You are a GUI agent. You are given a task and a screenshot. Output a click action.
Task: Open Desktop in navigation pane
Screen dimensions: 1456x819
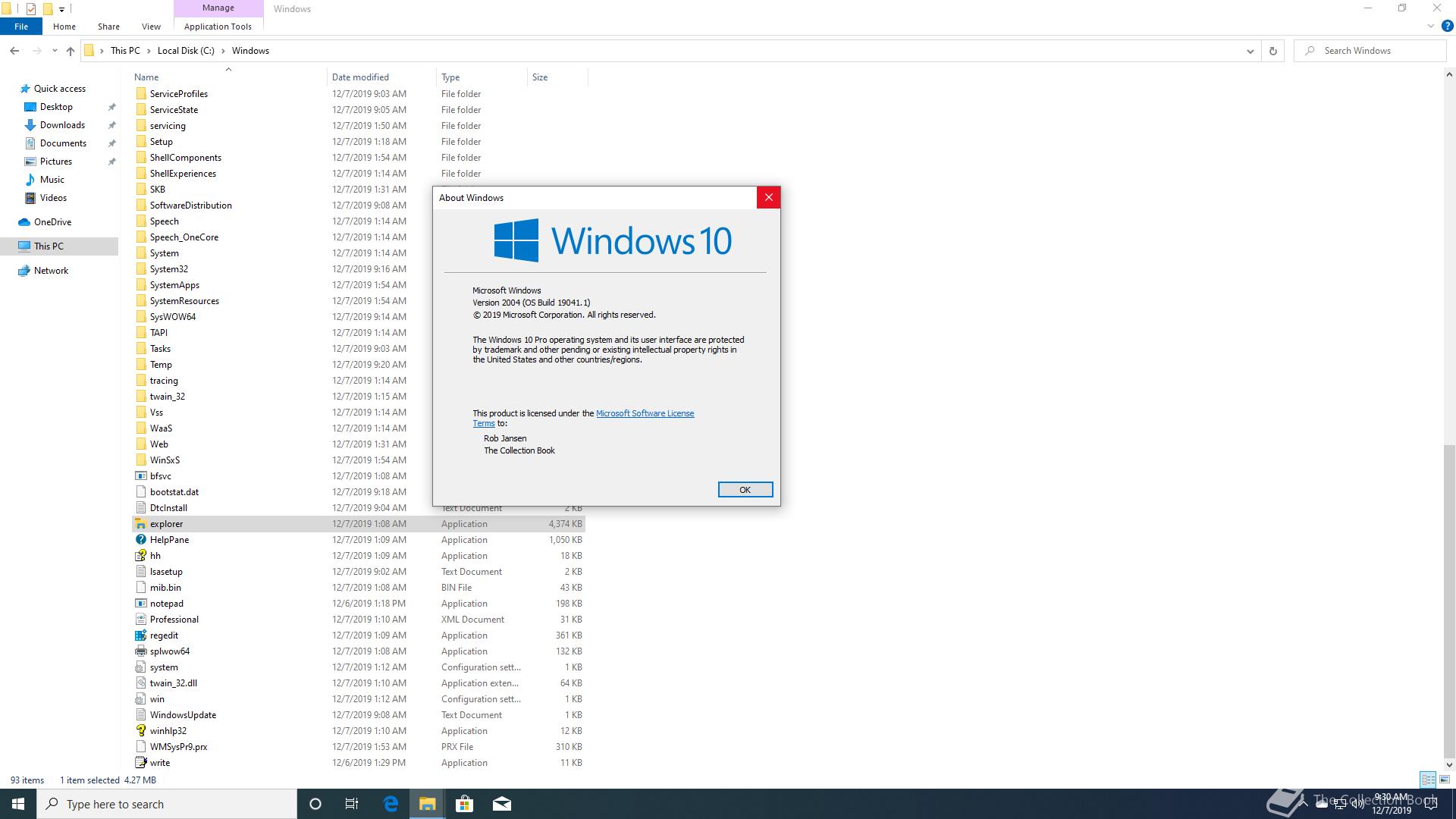56,107
